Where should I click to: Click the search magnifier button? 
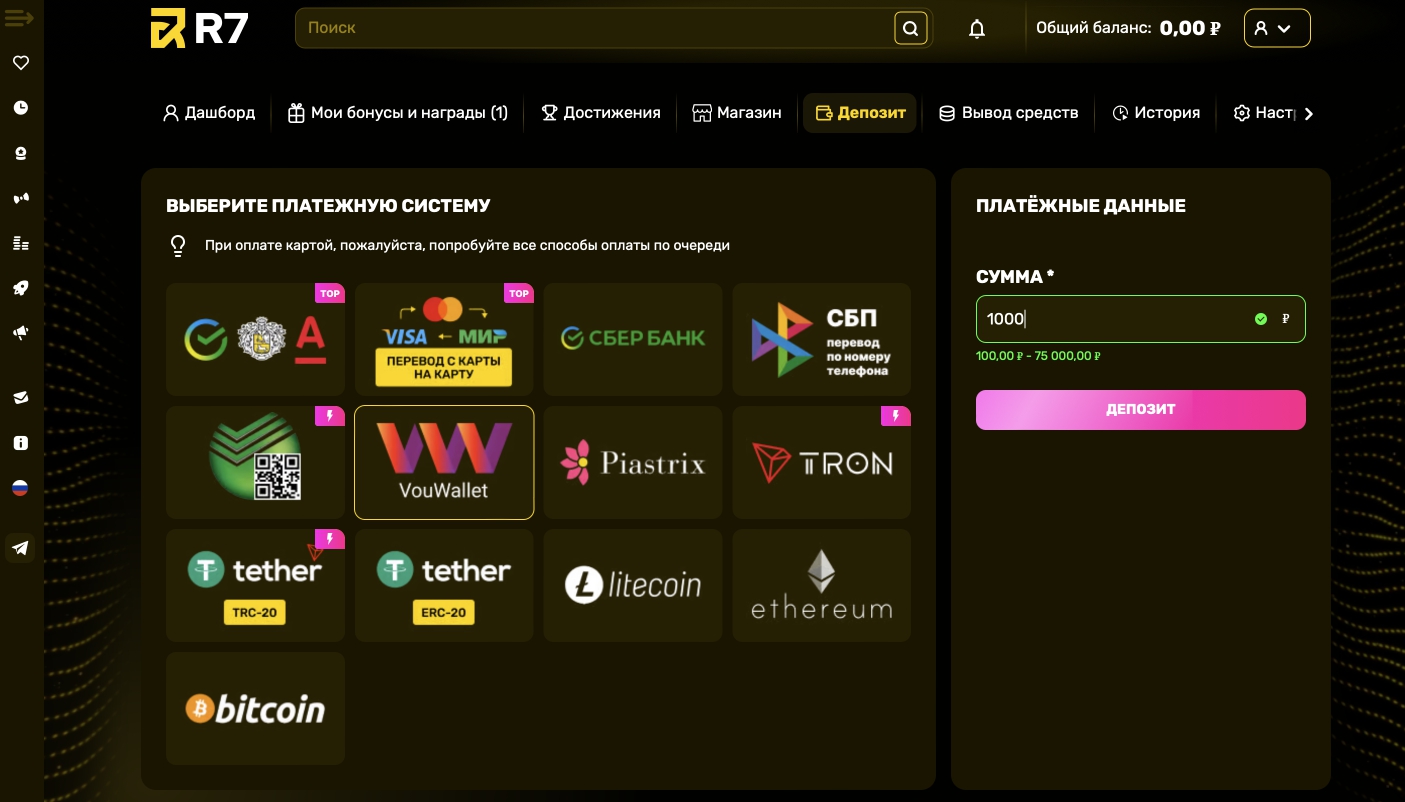click(x=910, y=28)
